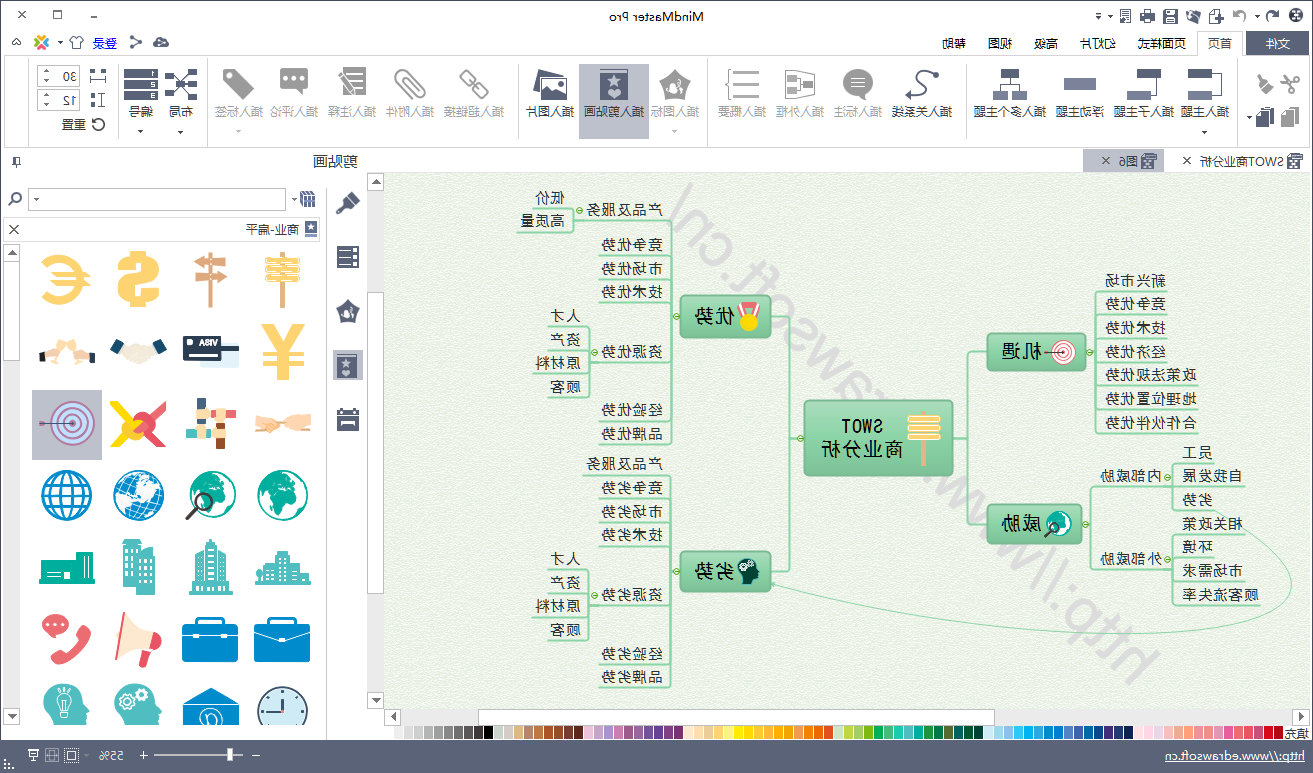Pick the black swatch in fill palette

pos(488,733)
